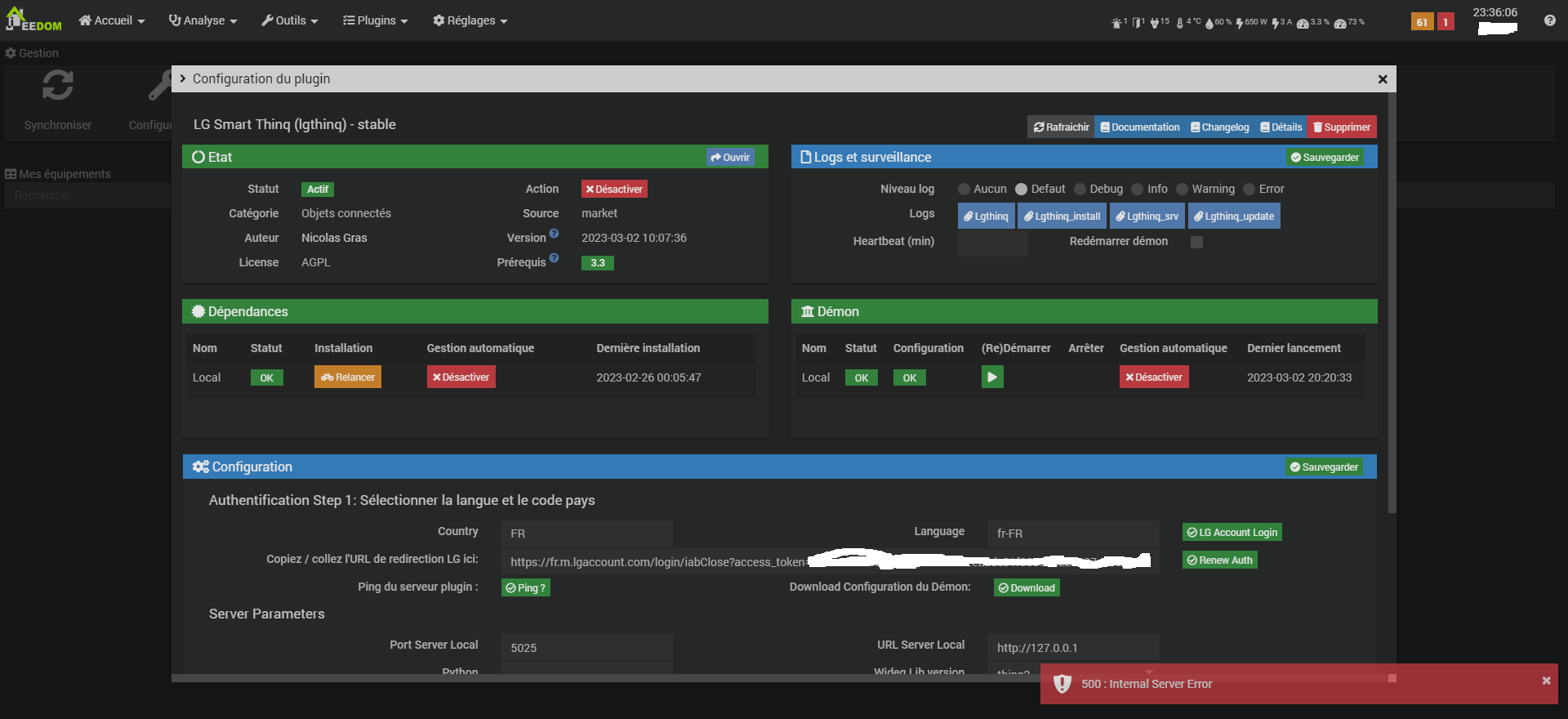1568x719 pixels.
Task: Click Ouvrir in the Etat panel
Action: click(730, 157)
